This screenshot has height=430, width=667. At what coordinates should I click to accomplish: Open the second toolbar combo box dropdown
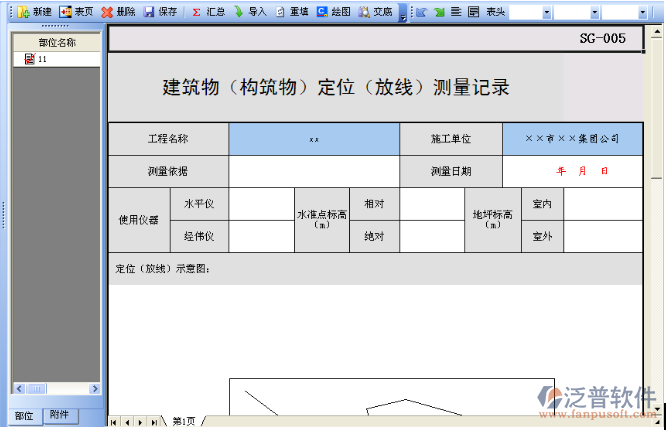(595, 13)
